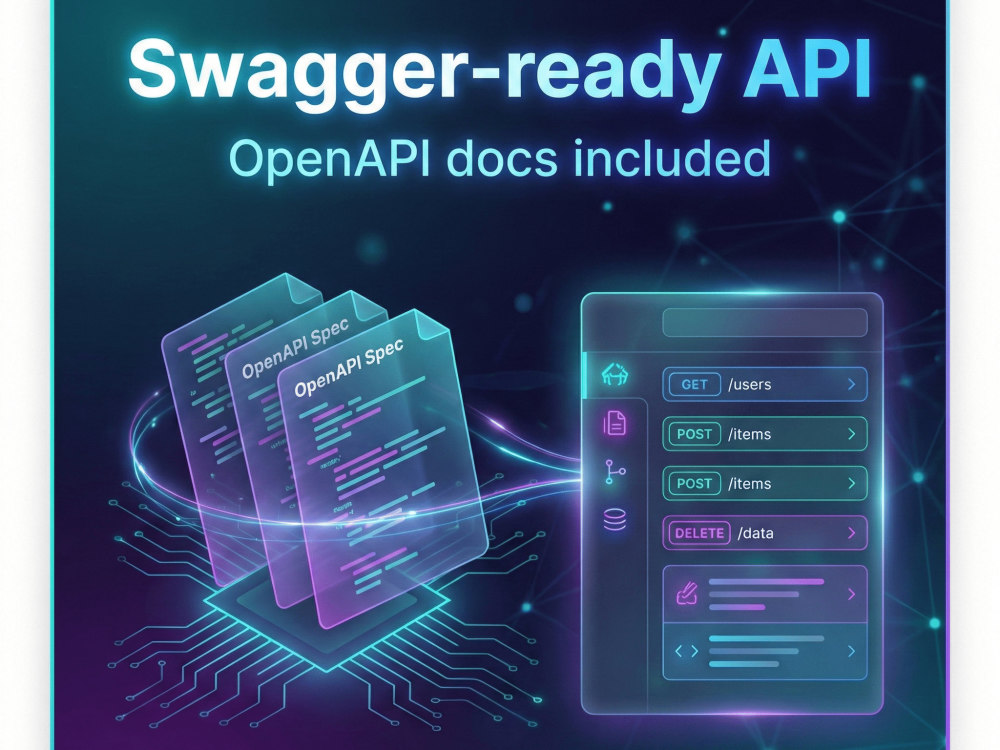The image size is (1000, 750).
Task: Expand the chevron on the edit icon card
Action: [x=851, y=594]
